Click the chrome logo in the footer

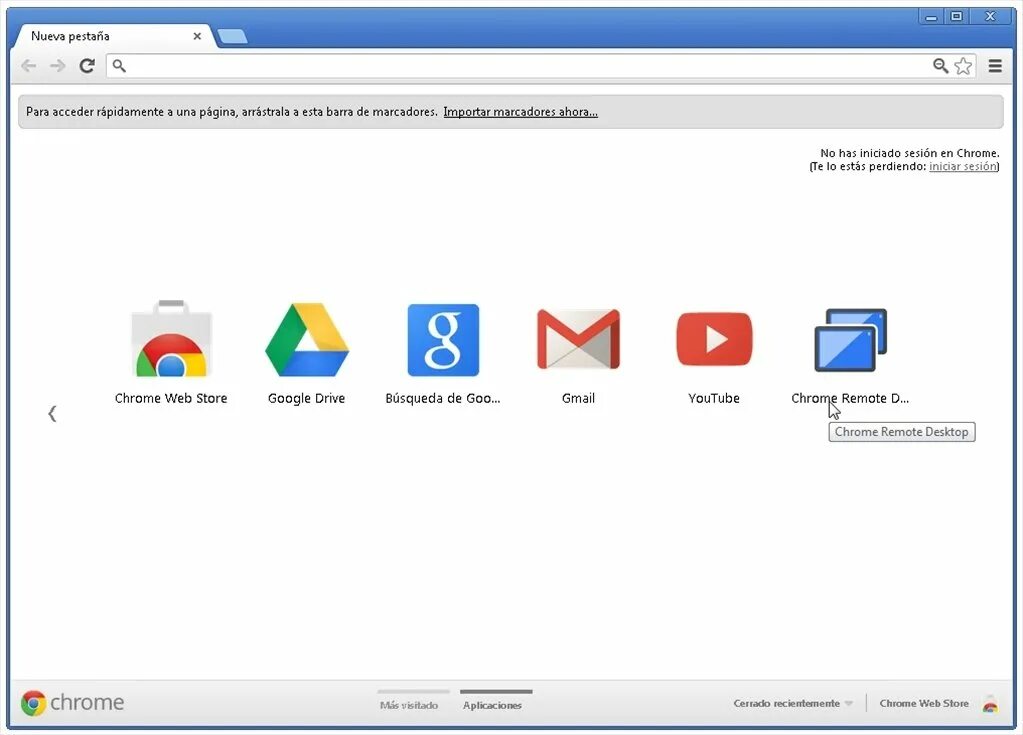[x=72, y=702]
